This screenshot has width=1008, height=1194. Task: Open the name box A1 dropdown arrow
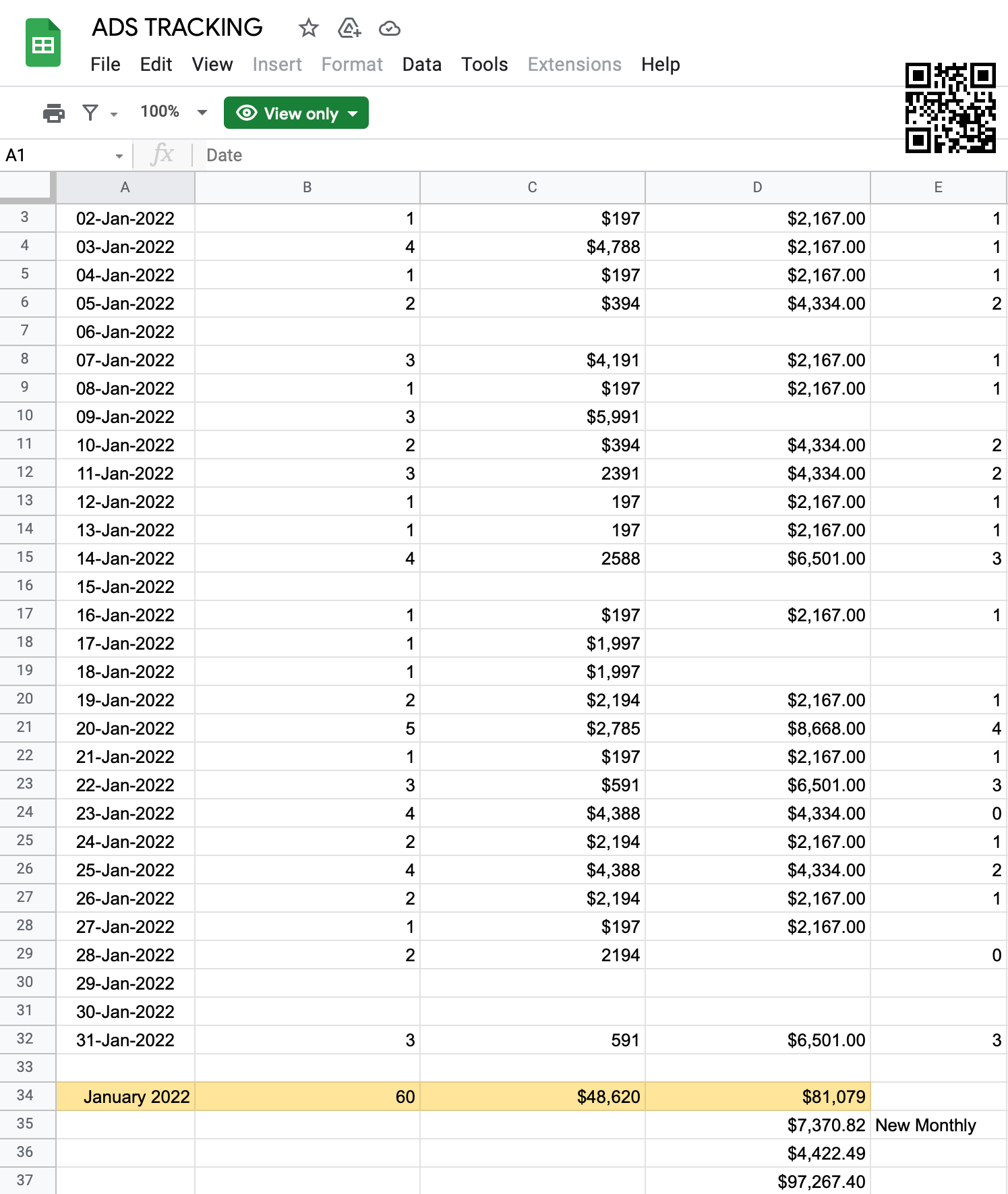coord(119,156)
